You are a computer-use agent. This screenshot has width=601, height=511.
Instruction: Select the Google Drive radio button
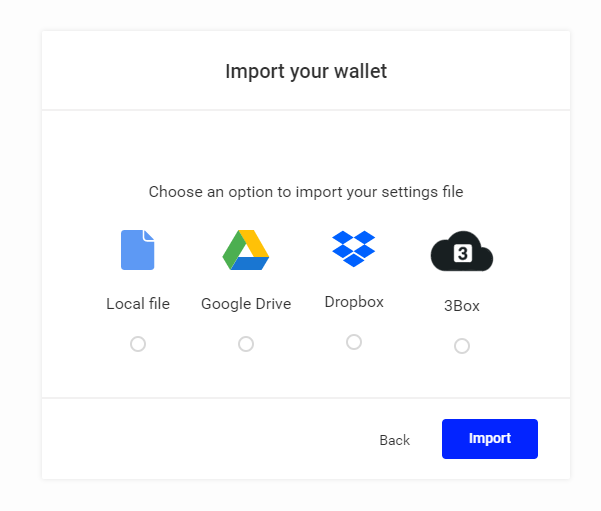pos(246,344)
